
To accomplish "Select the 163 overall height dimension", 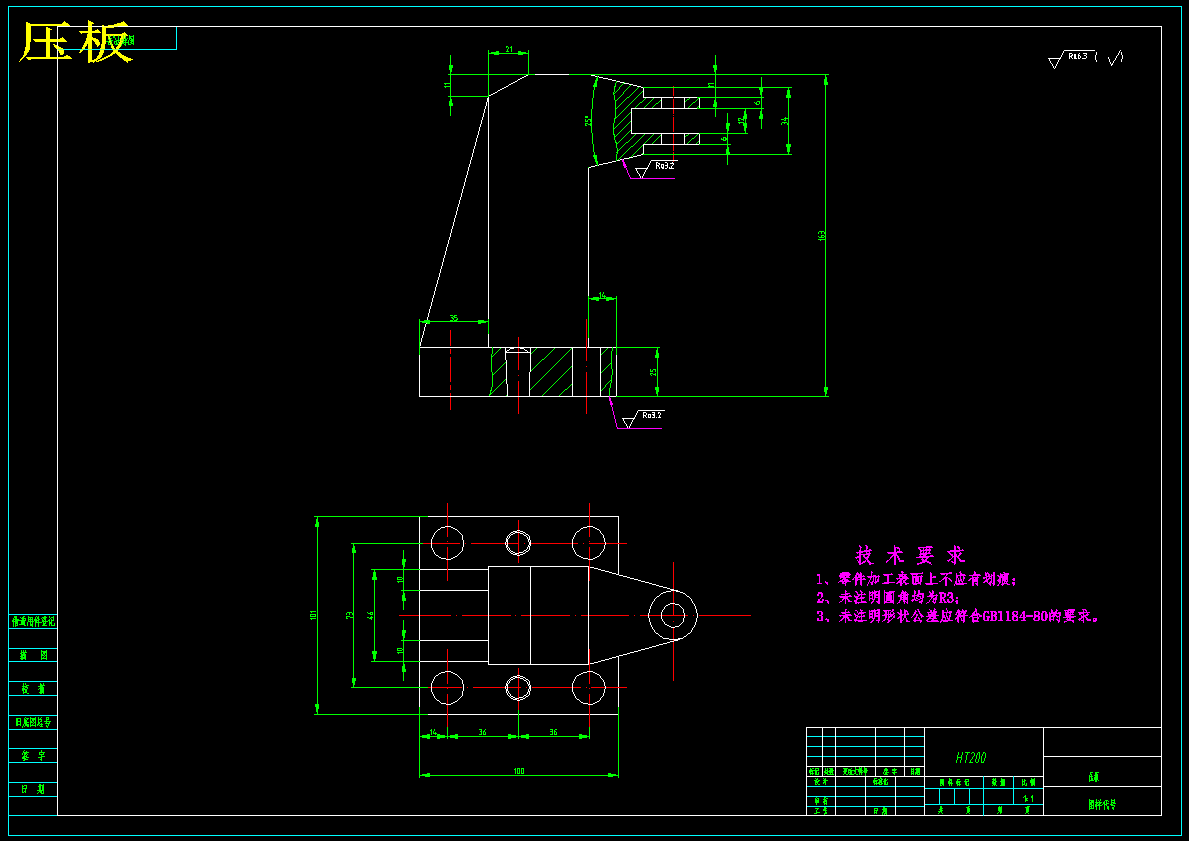I will 822,236.
